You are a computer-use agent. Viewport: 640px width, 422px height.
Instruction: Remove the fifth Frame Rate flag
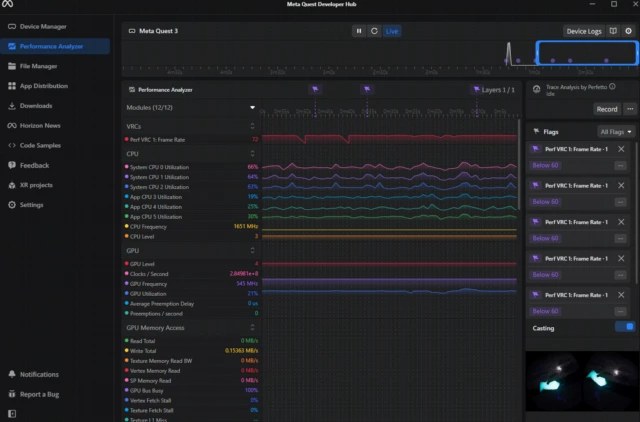tap(621, 295)
